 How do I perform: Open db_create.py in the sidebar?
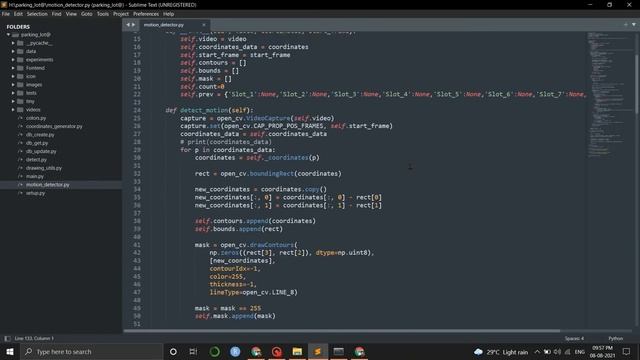tap(40, 135)
